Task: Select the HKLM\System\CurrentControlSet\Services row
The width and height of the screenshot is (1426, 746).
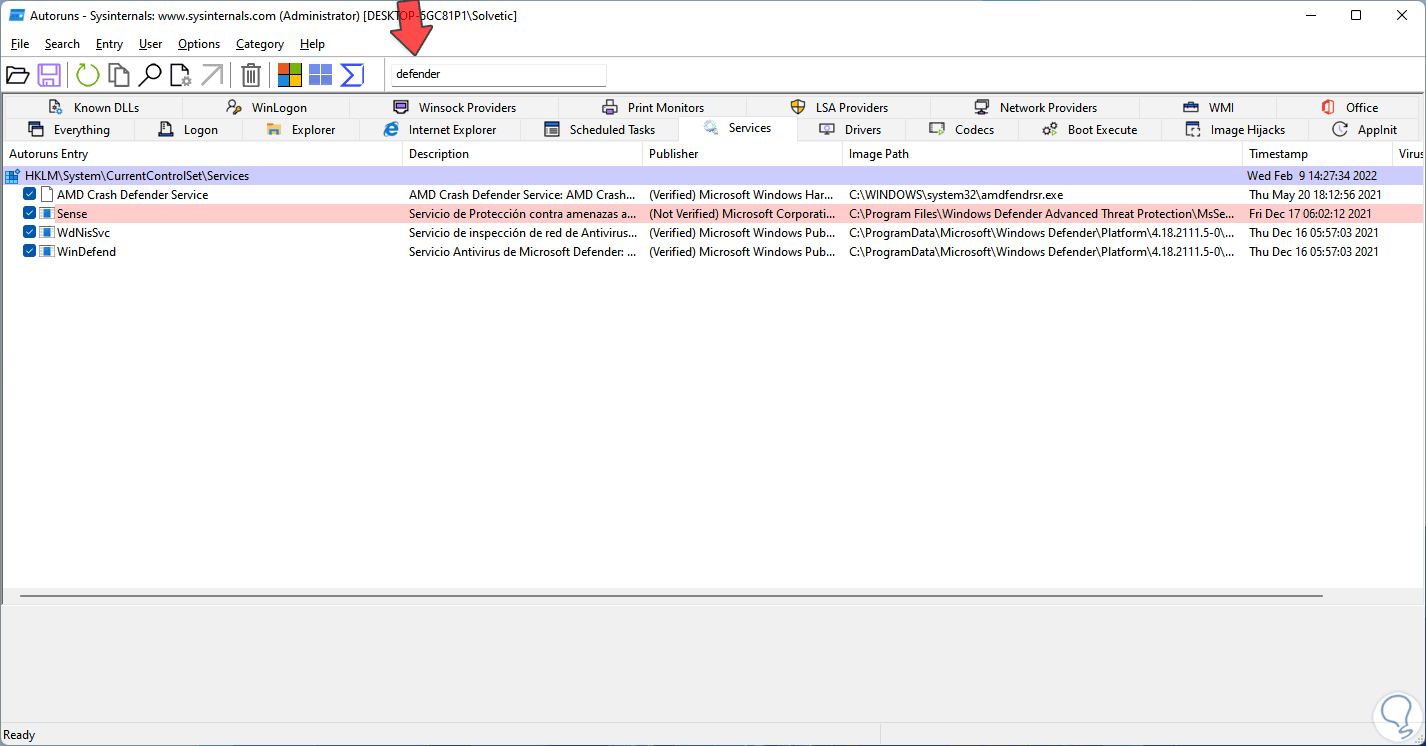Action: click(713, 176)
